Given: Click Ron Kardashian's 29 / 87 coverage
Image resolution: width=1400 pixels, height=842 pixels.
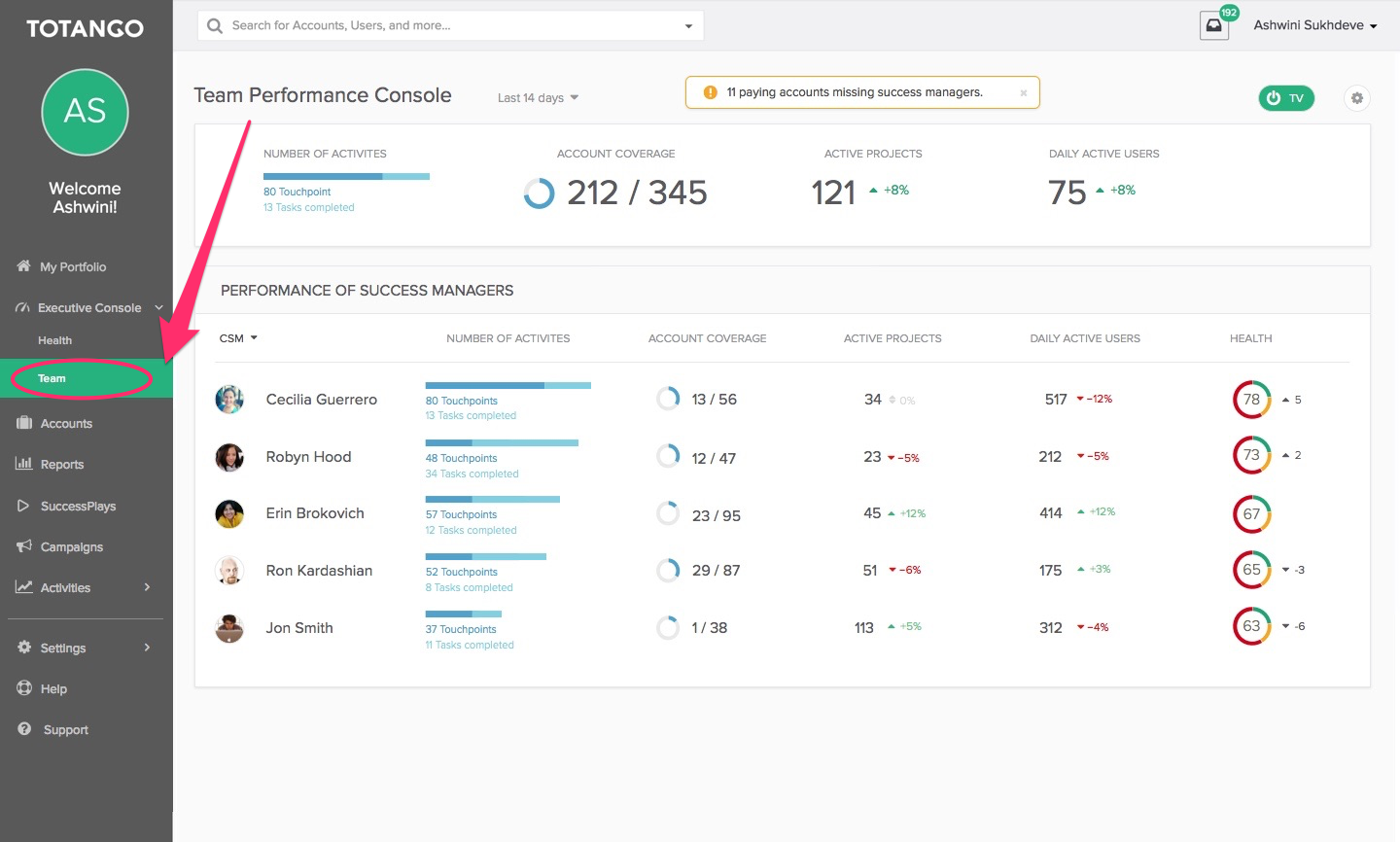Looking at the screenshot, I should click(716, 571).
